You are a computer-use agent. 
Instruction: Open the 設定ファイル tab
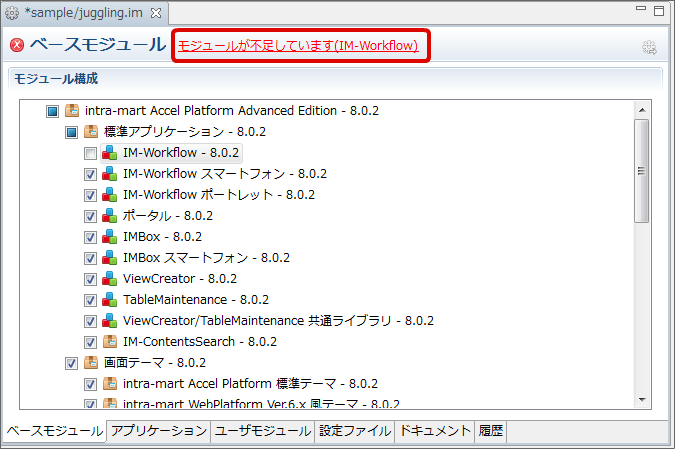[355, 431]
